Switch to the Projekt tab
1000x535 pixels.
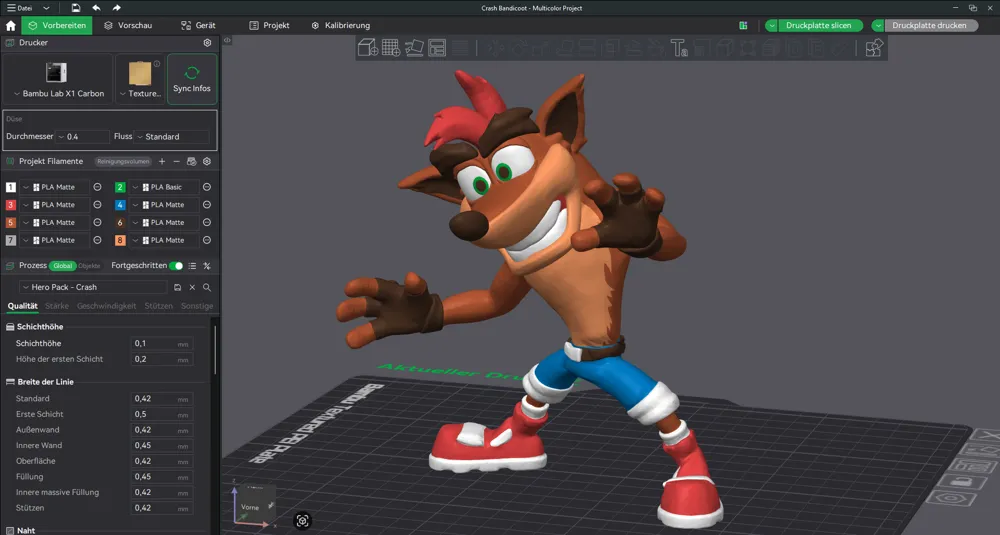coord(269,26)
